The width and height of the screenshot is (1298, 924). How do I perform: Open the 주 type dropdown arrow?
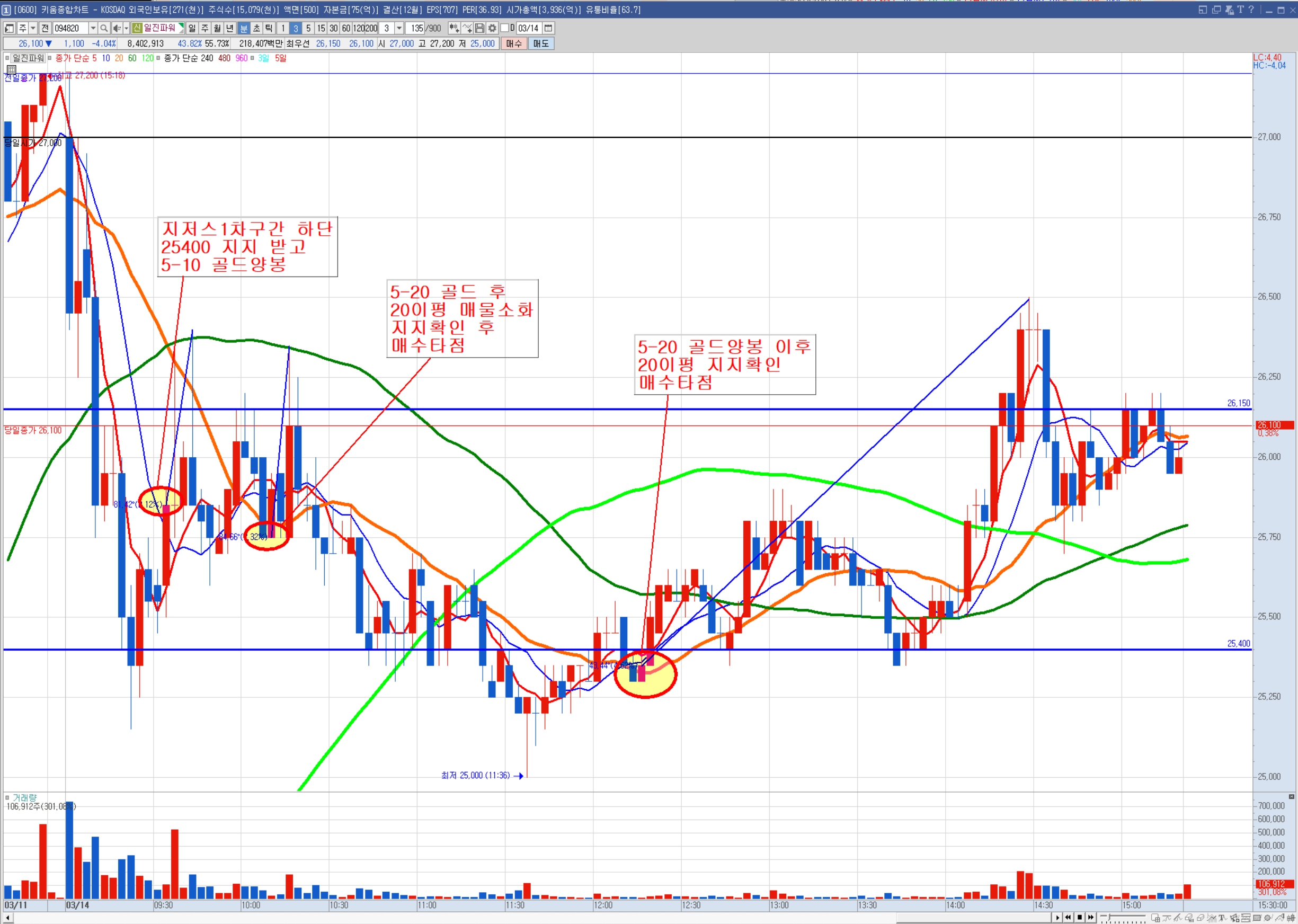[x=33, y=28]
